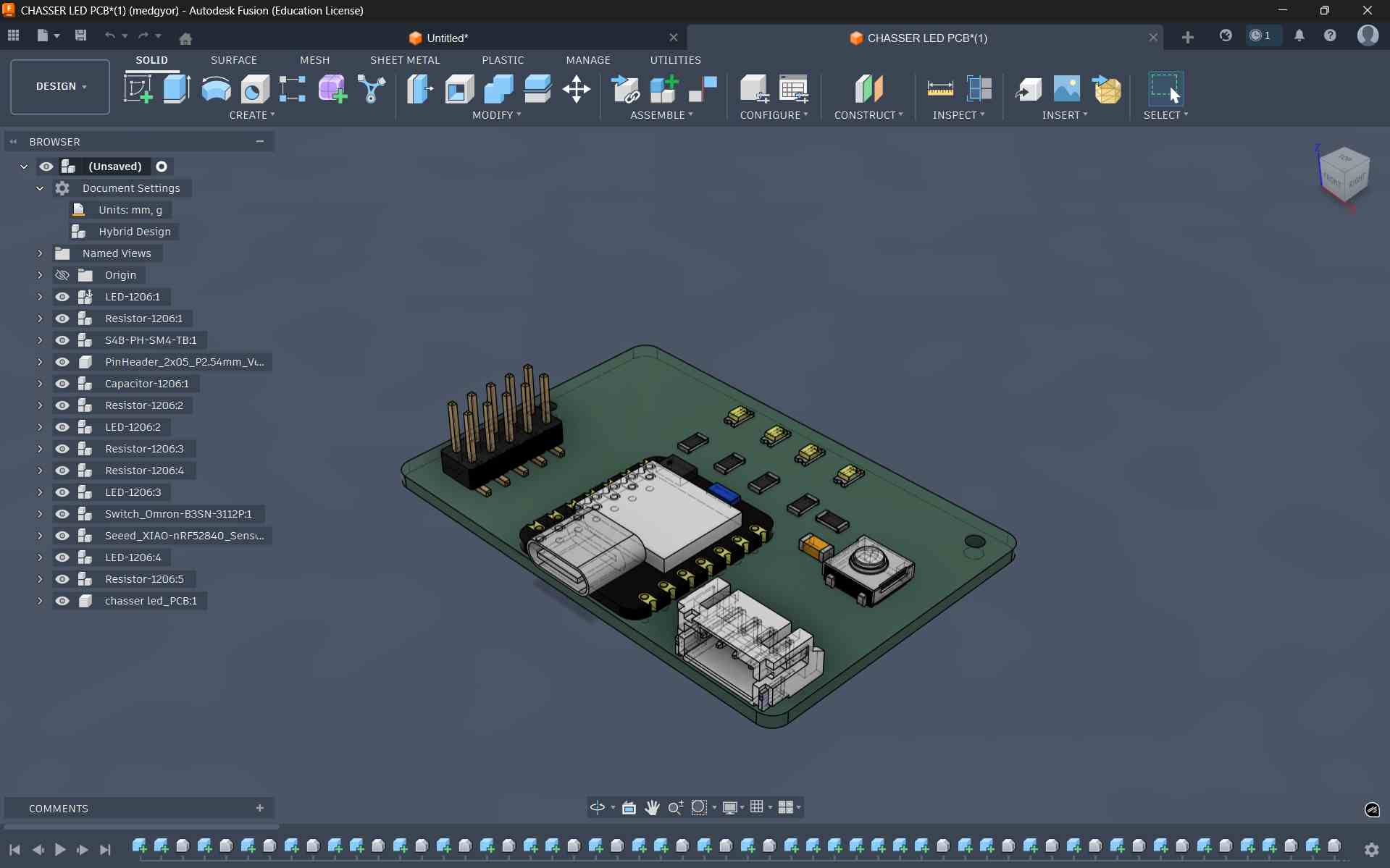This screenshot has width=1390, height=868.
Task: Open a new design tab
Action: 1187,37
